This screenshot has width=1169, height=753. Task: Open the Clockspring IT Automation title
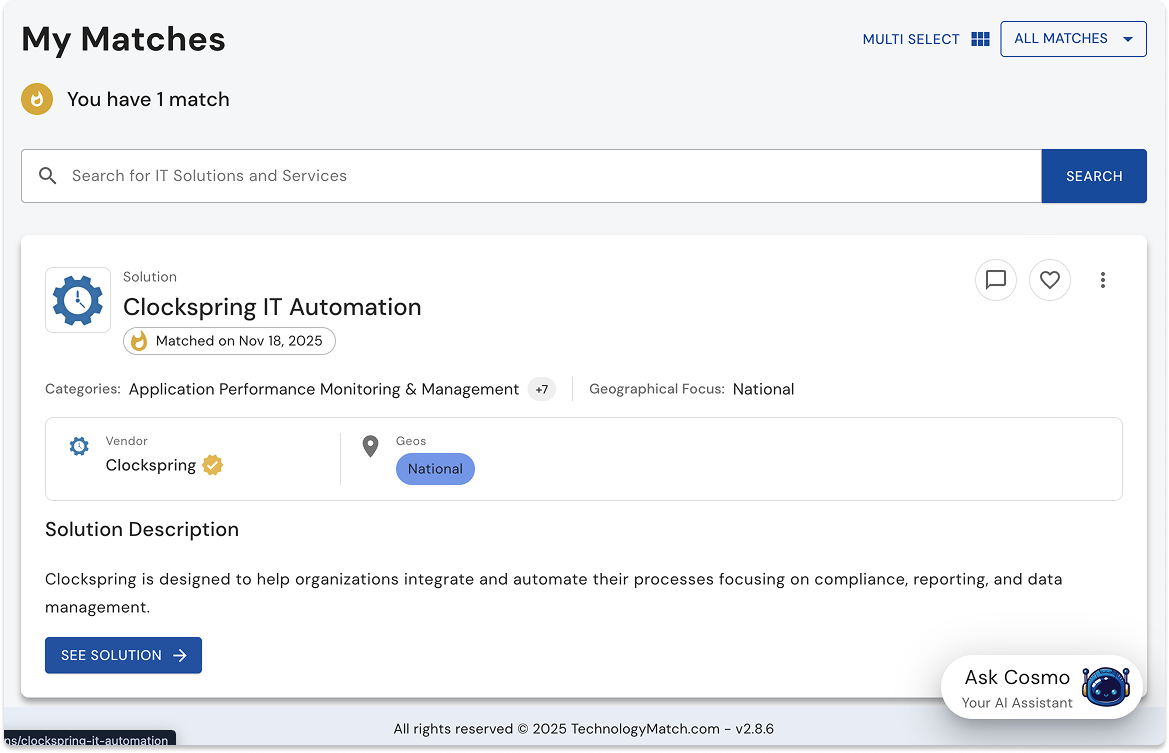click(x=272, y=307)
